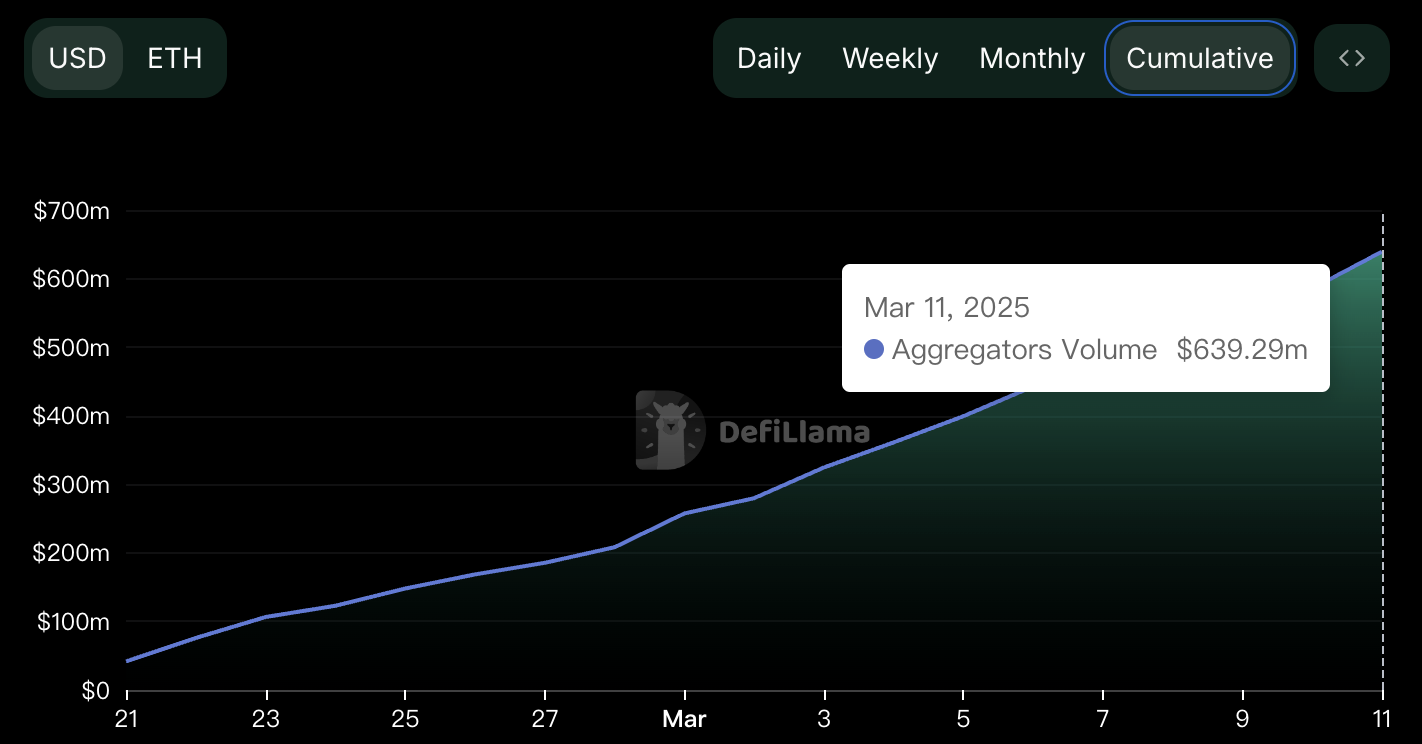Click the 5 tick on x-axis

(962, 718)
